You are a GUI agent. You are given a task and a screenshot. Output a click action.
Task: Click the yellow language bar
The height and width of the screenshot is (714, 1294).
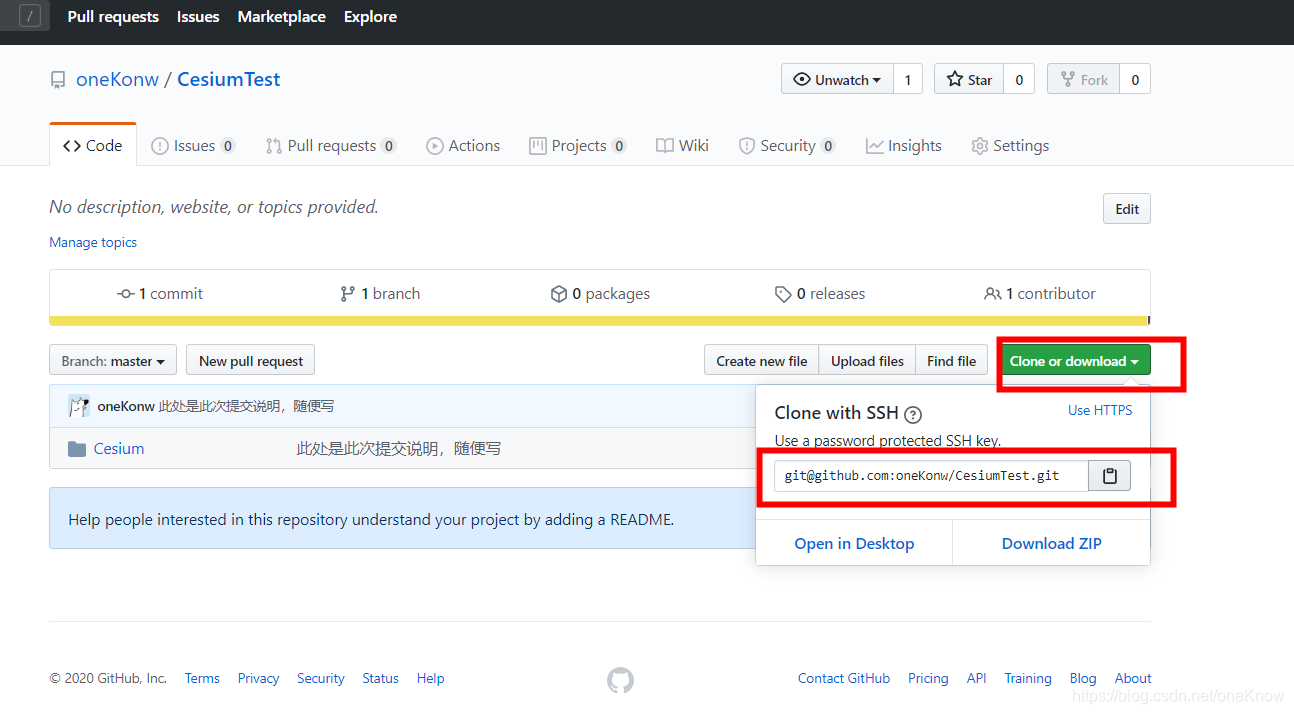599,321
